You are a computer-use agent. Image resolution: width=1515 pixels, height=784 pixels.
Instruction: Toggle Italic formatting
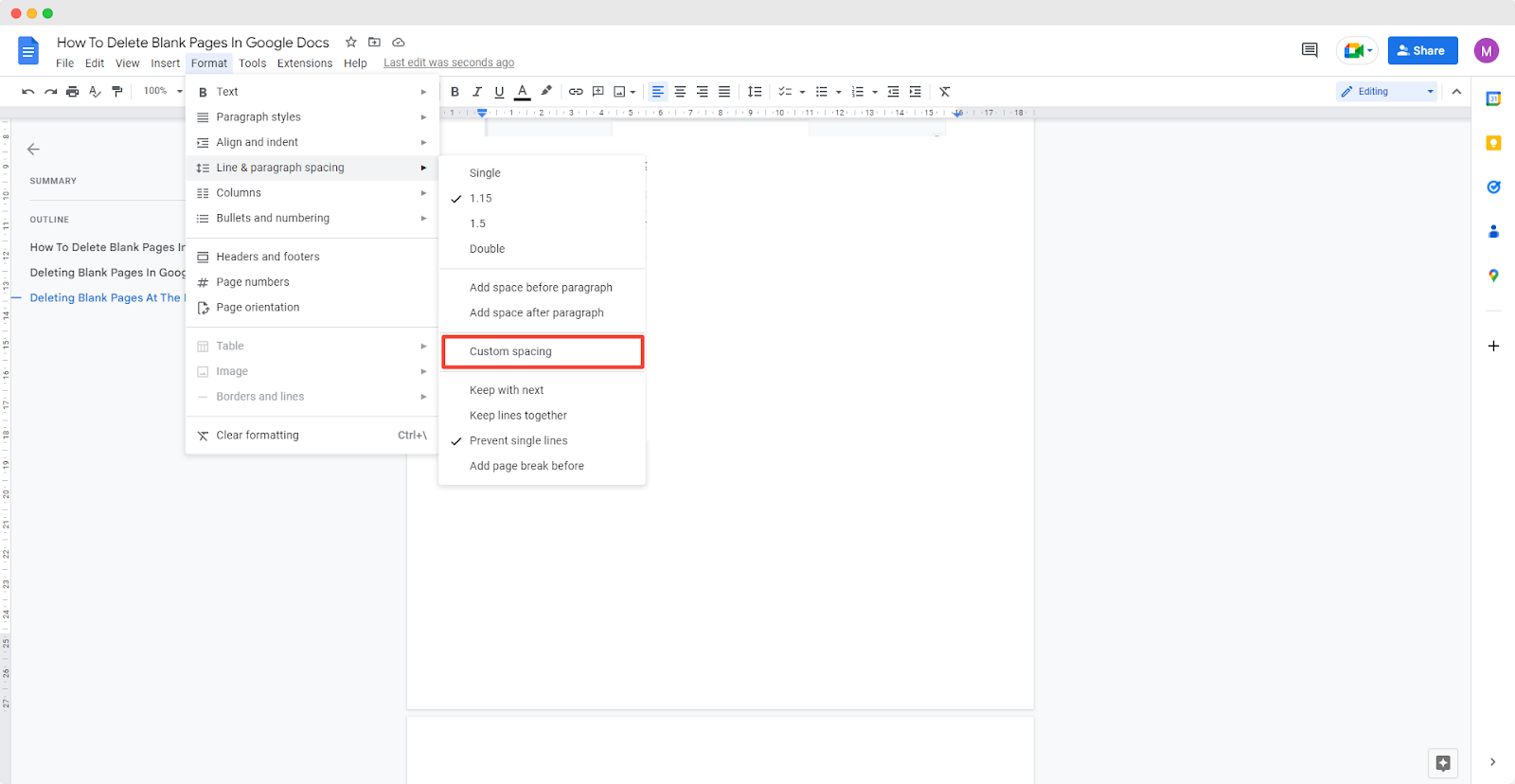pyautogui.click(x=477, y=92)
